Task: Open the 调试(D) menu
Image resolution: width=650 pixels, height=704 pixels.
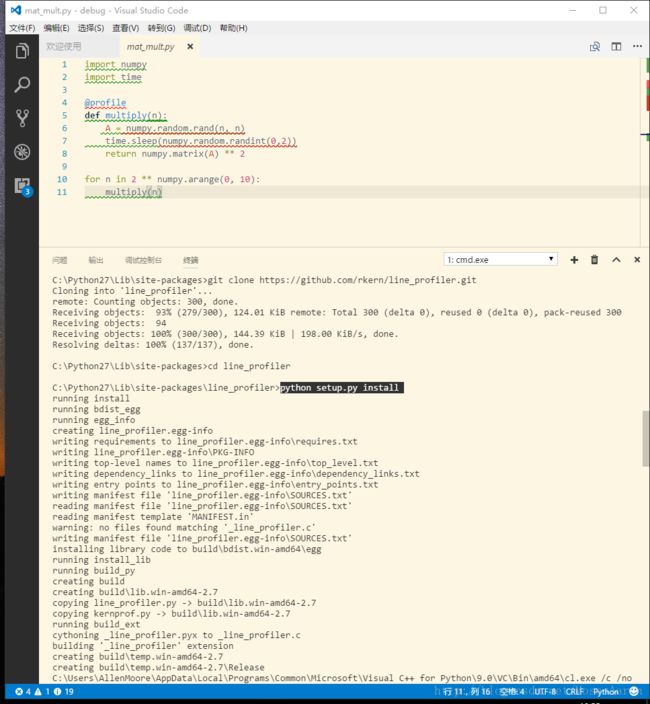Action: click(x=197, y=28)
